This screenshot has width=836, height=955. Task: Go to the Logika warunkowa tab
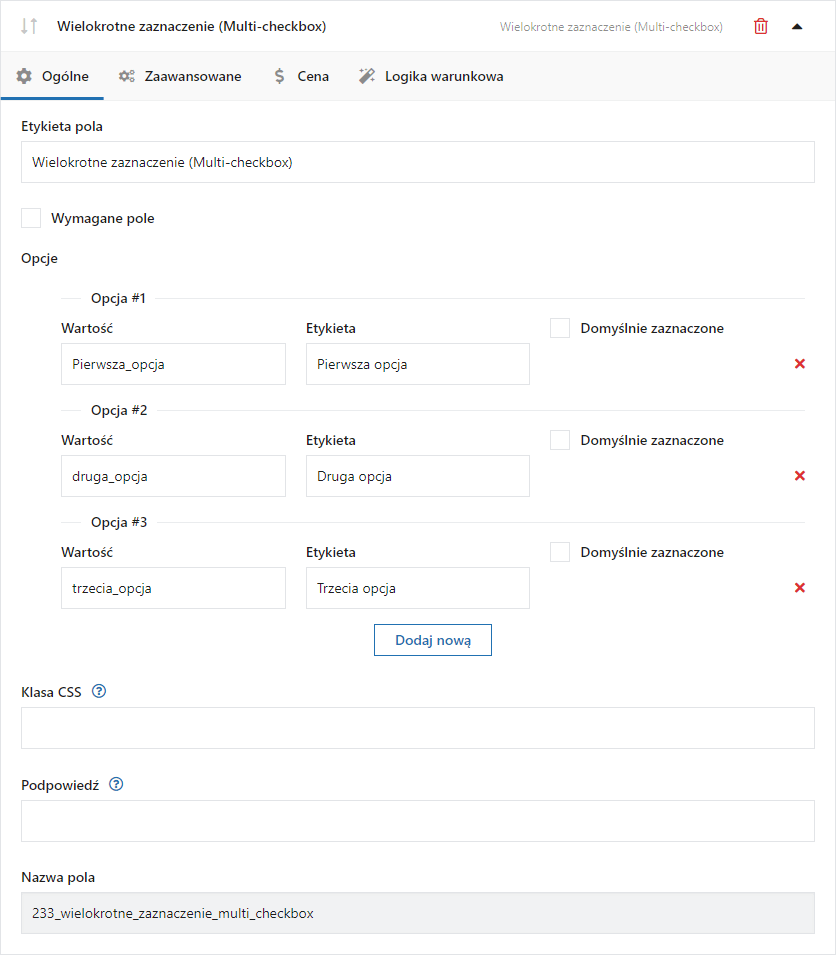coord(431,76)
